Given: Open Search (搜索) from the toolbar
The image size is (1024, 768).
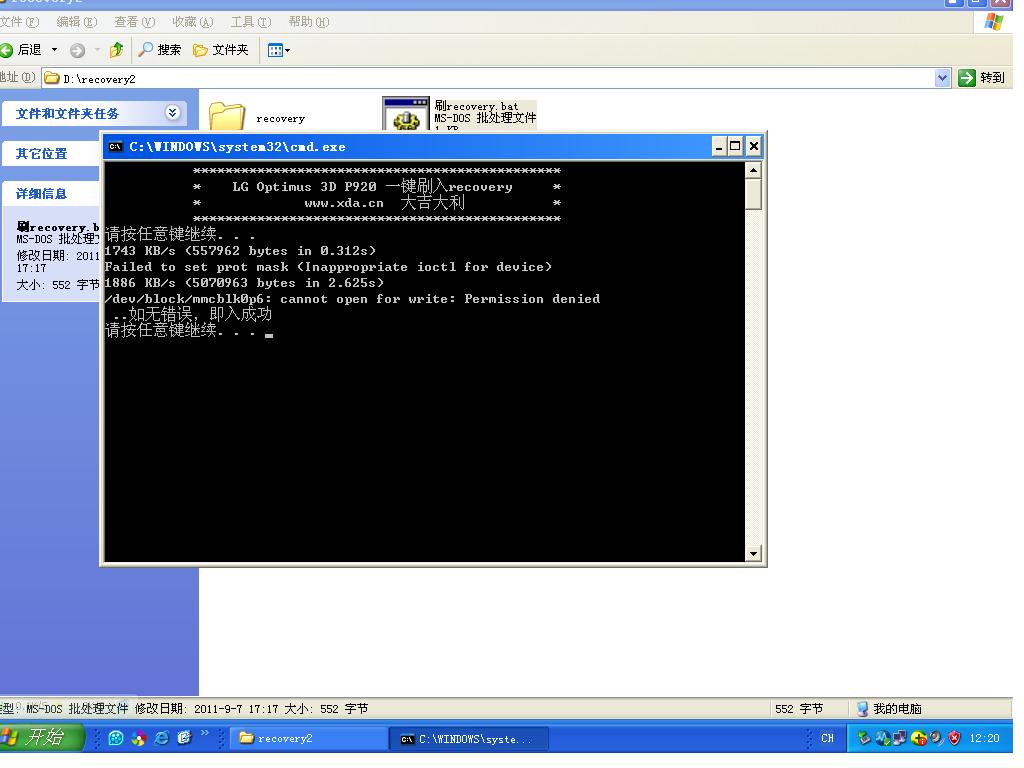Looking at the screenshot, I should [x=160, y=50].
